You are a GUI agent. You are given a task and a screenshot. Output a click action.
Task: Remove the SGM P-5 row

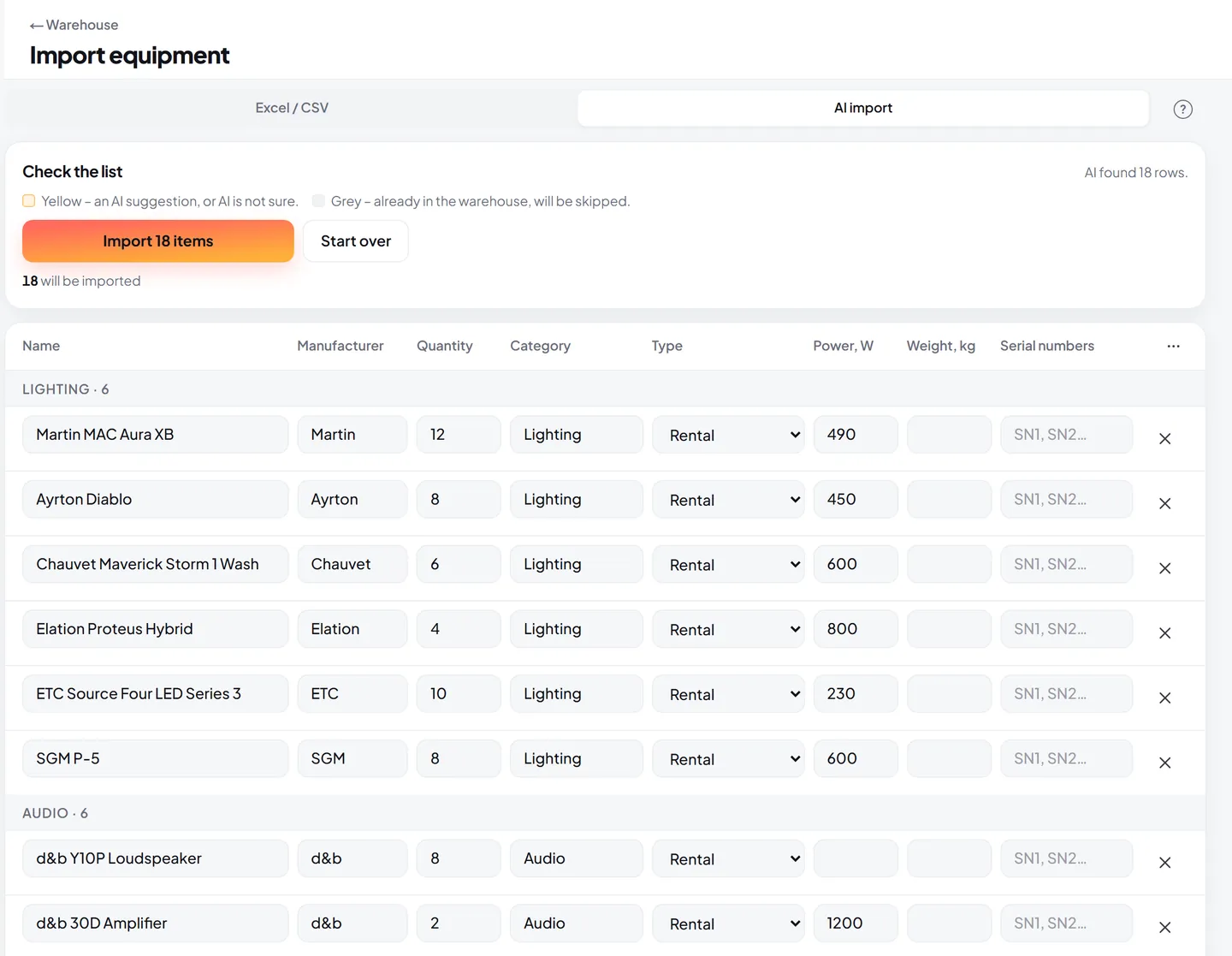click(x=1164, y=763)
